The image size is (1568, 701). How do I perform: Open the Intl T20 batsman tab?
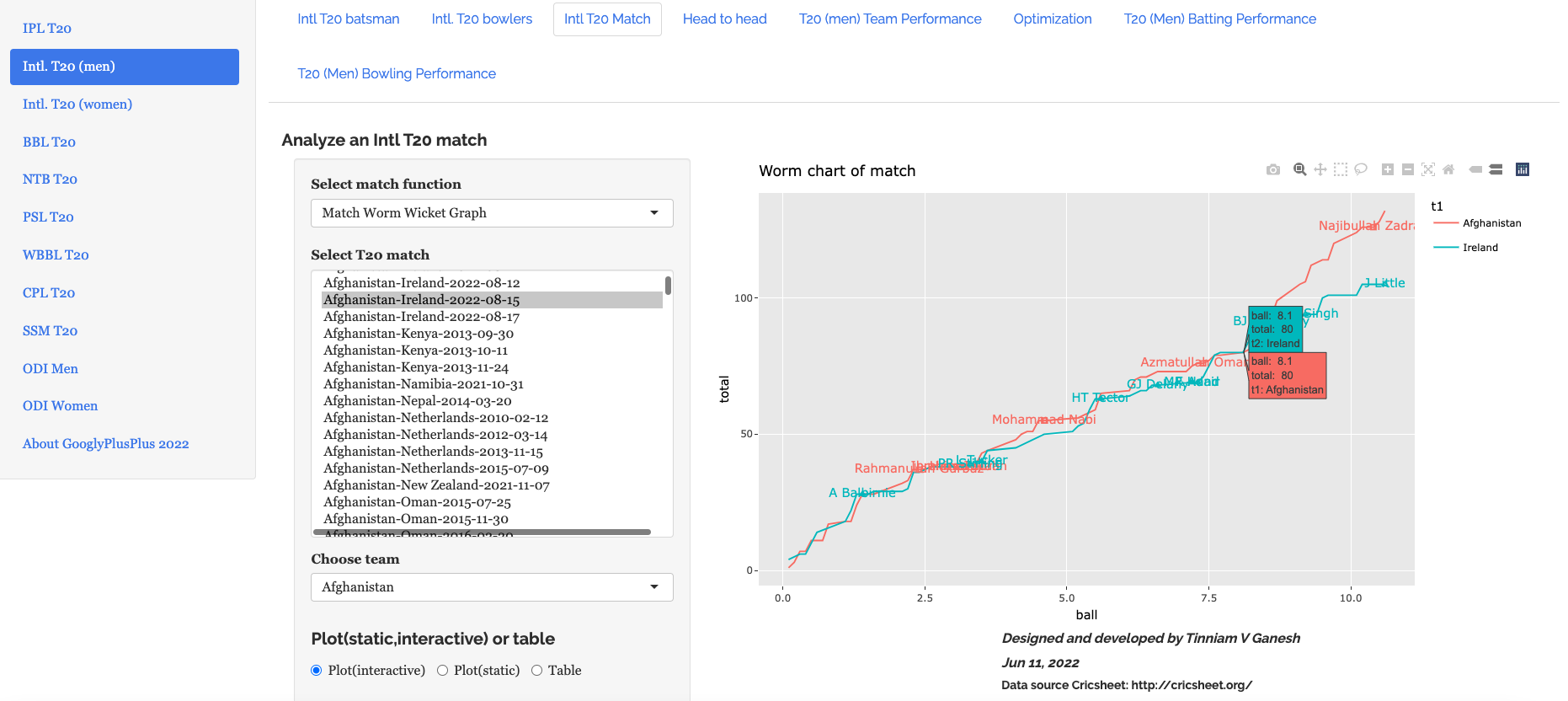348,19
